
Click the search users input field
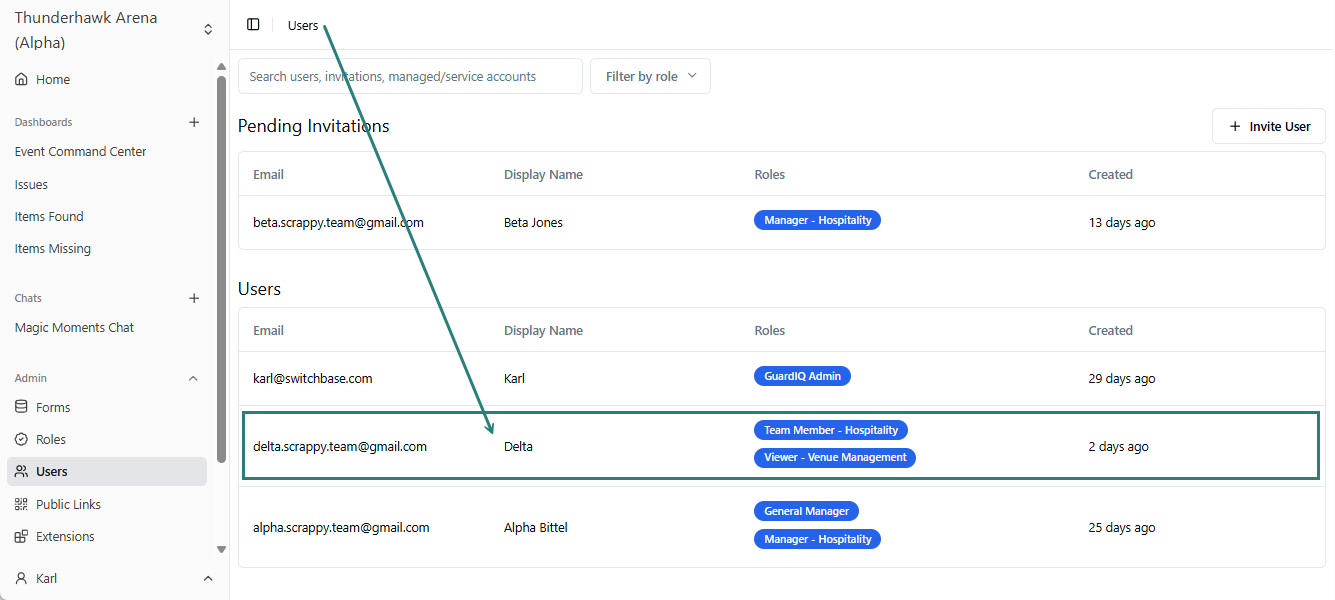click(x=410, y=76)
